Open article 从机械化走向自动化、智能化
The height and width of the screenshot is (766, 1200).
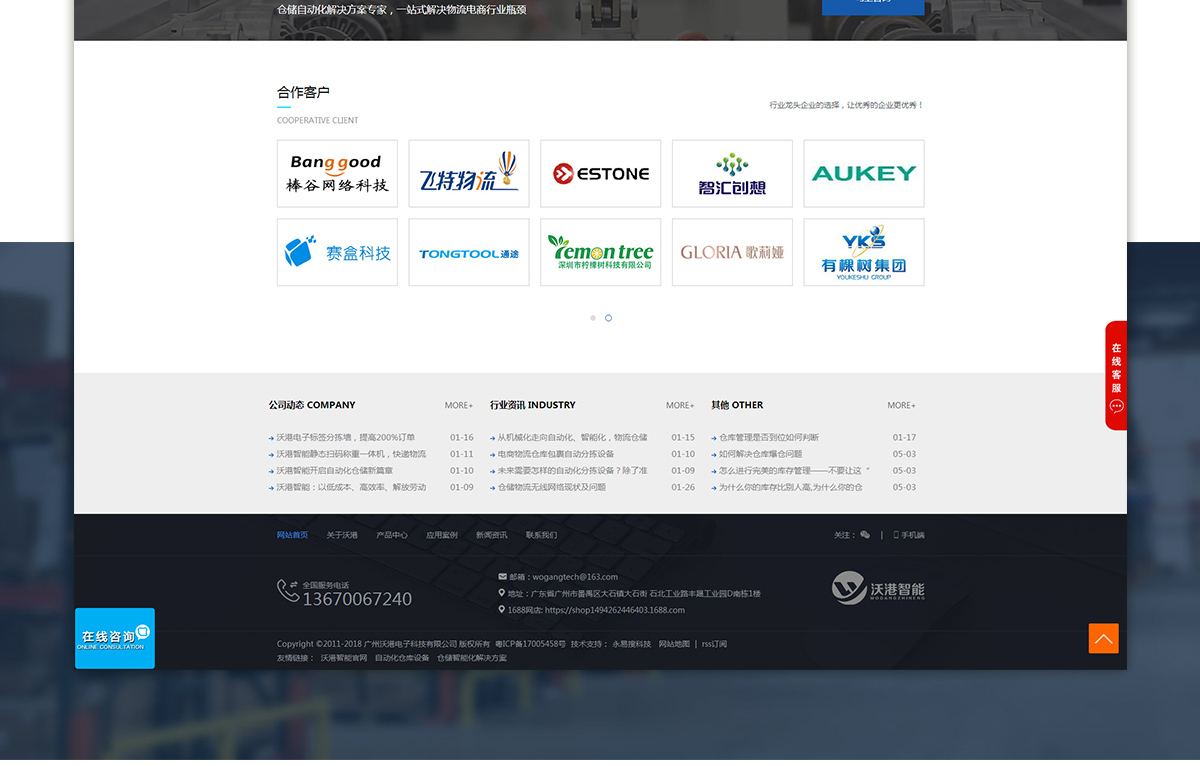coord(572,437)
